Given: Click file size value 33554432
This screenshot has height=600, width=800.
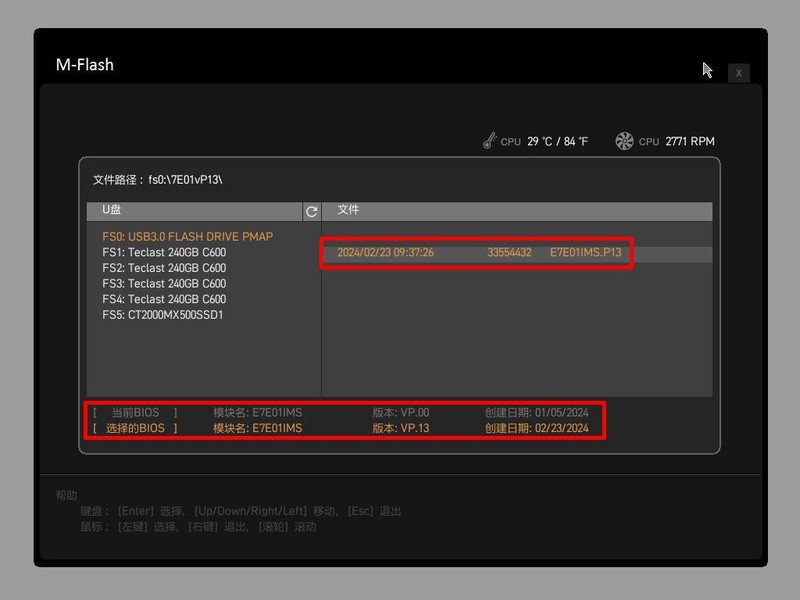Looking at the screenshot, I should tap(509, 253).
